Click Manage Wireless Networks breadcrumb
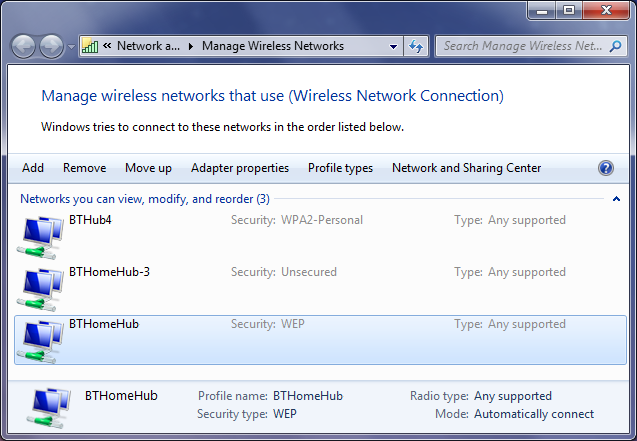 [273, 46]
